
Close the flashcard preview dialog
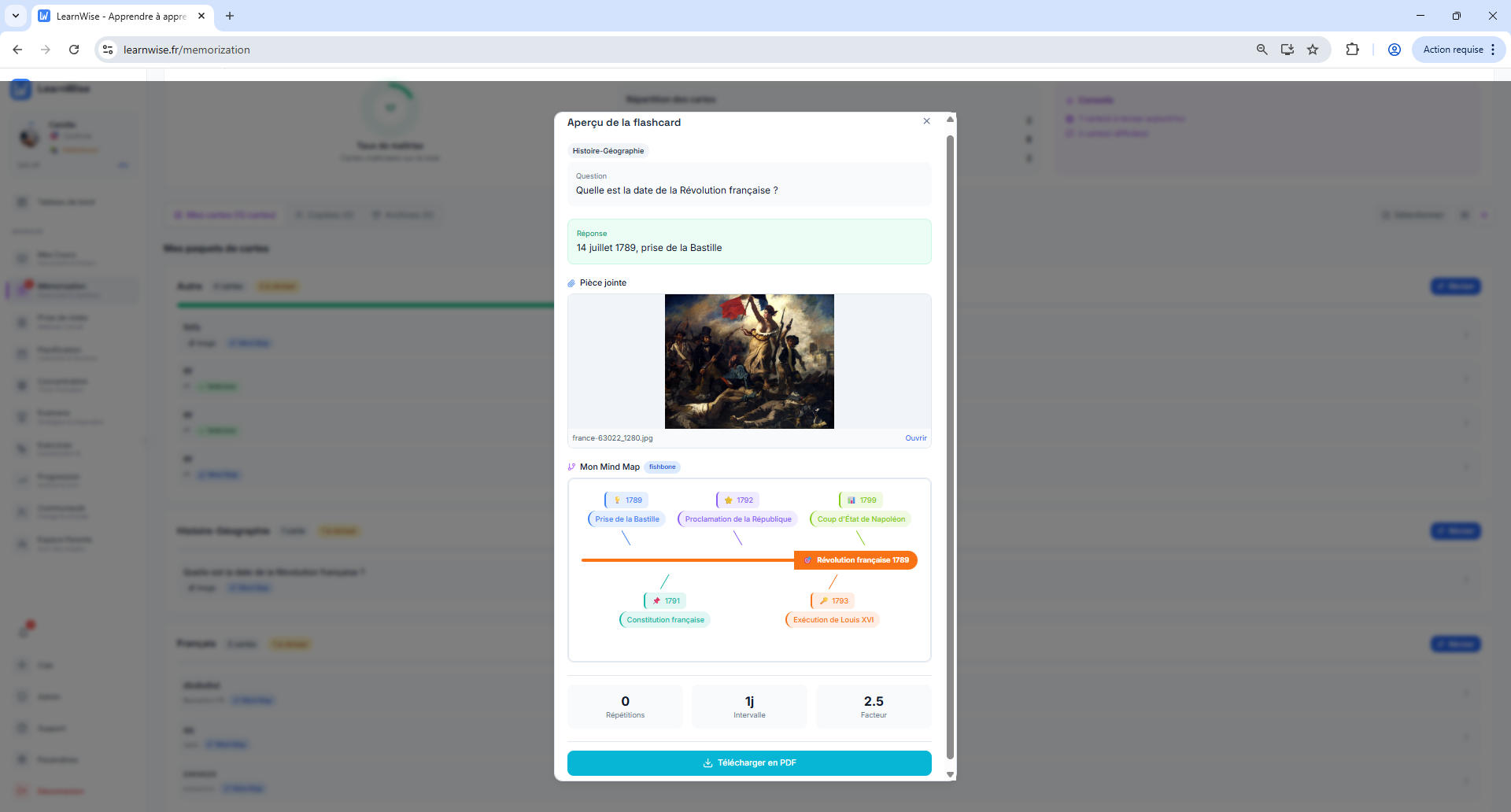click(x=926, y=121)
